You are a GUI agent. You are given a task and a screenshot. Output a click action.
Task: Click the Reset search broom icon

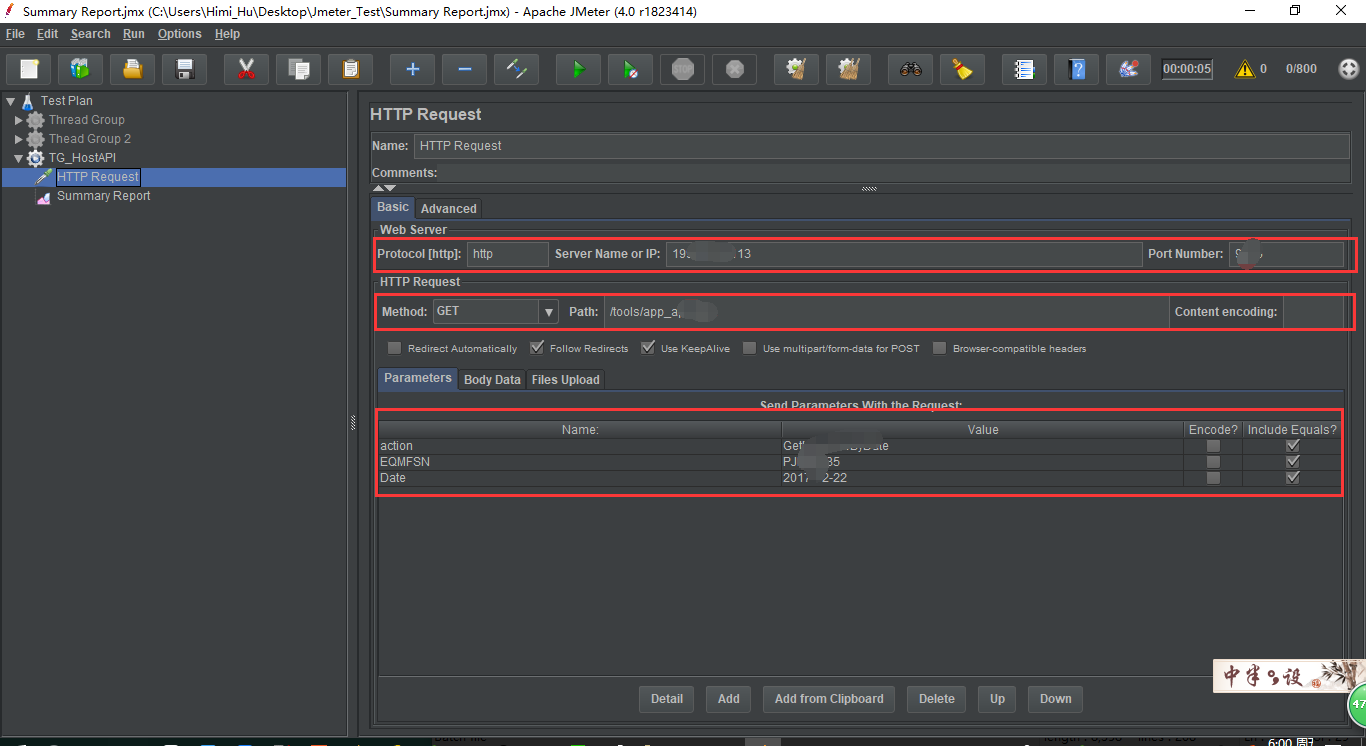pyautogui.click(x=962, y=69)
